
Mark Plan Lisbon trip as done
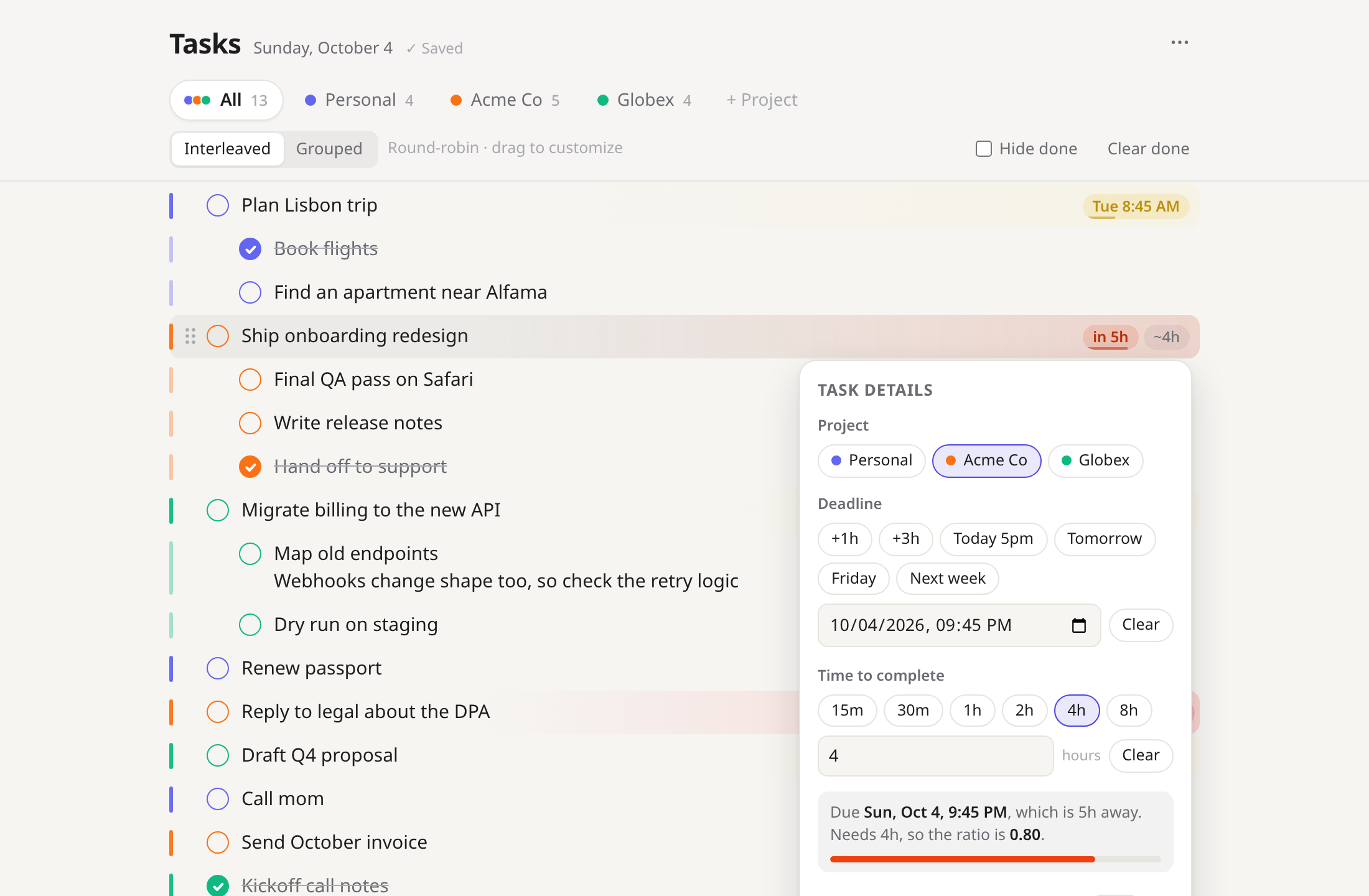(x=218, y=205)
